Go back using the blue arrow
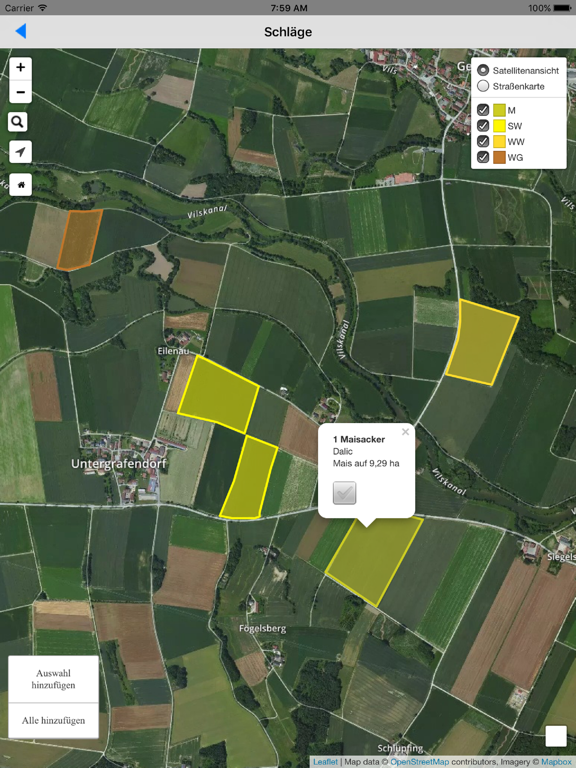Screen dimensions: 576x768 pos(21,31)
